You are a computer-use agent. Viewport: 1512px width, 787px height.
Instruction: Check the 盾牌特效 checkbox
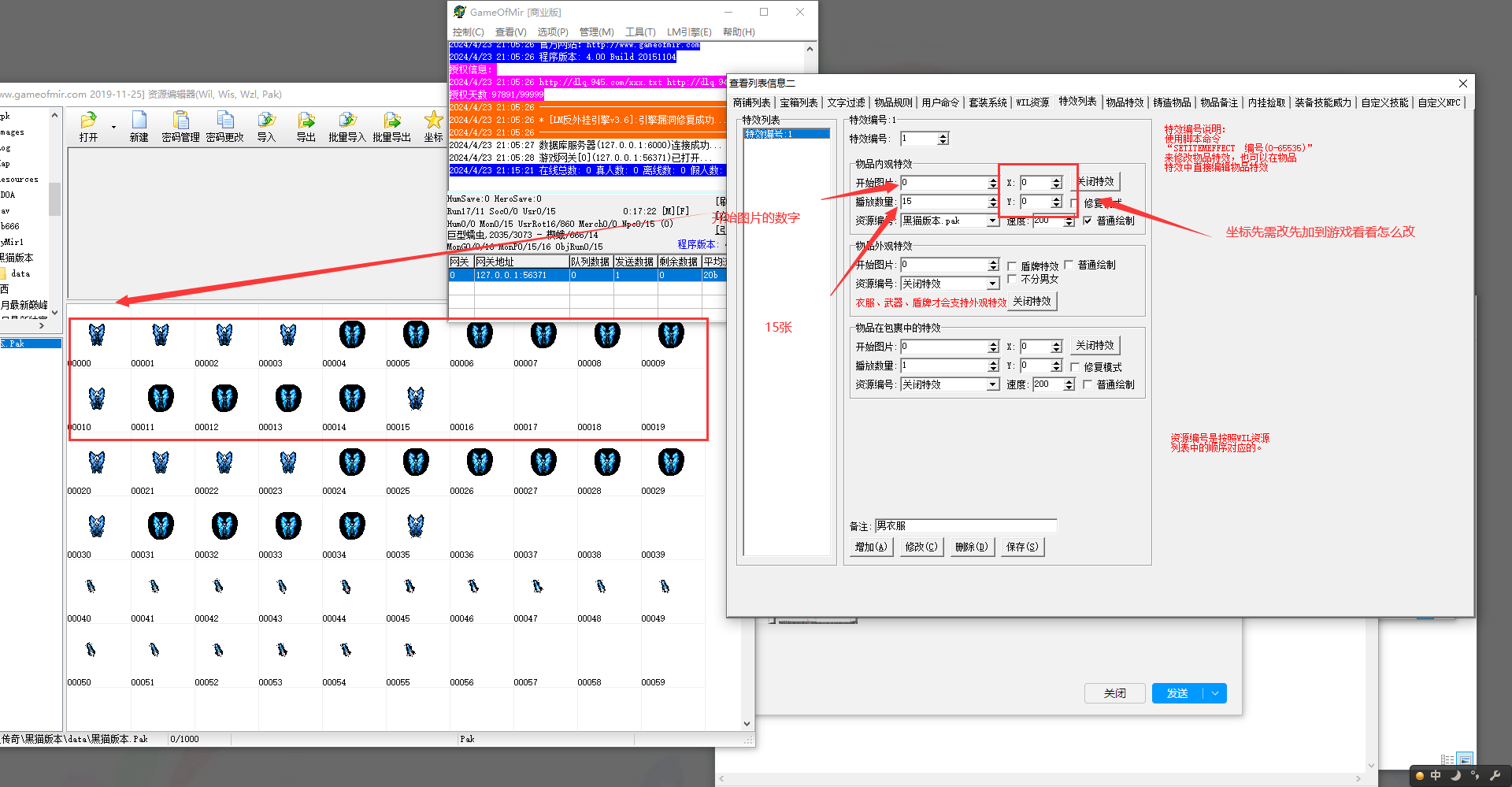(1012, 266)
